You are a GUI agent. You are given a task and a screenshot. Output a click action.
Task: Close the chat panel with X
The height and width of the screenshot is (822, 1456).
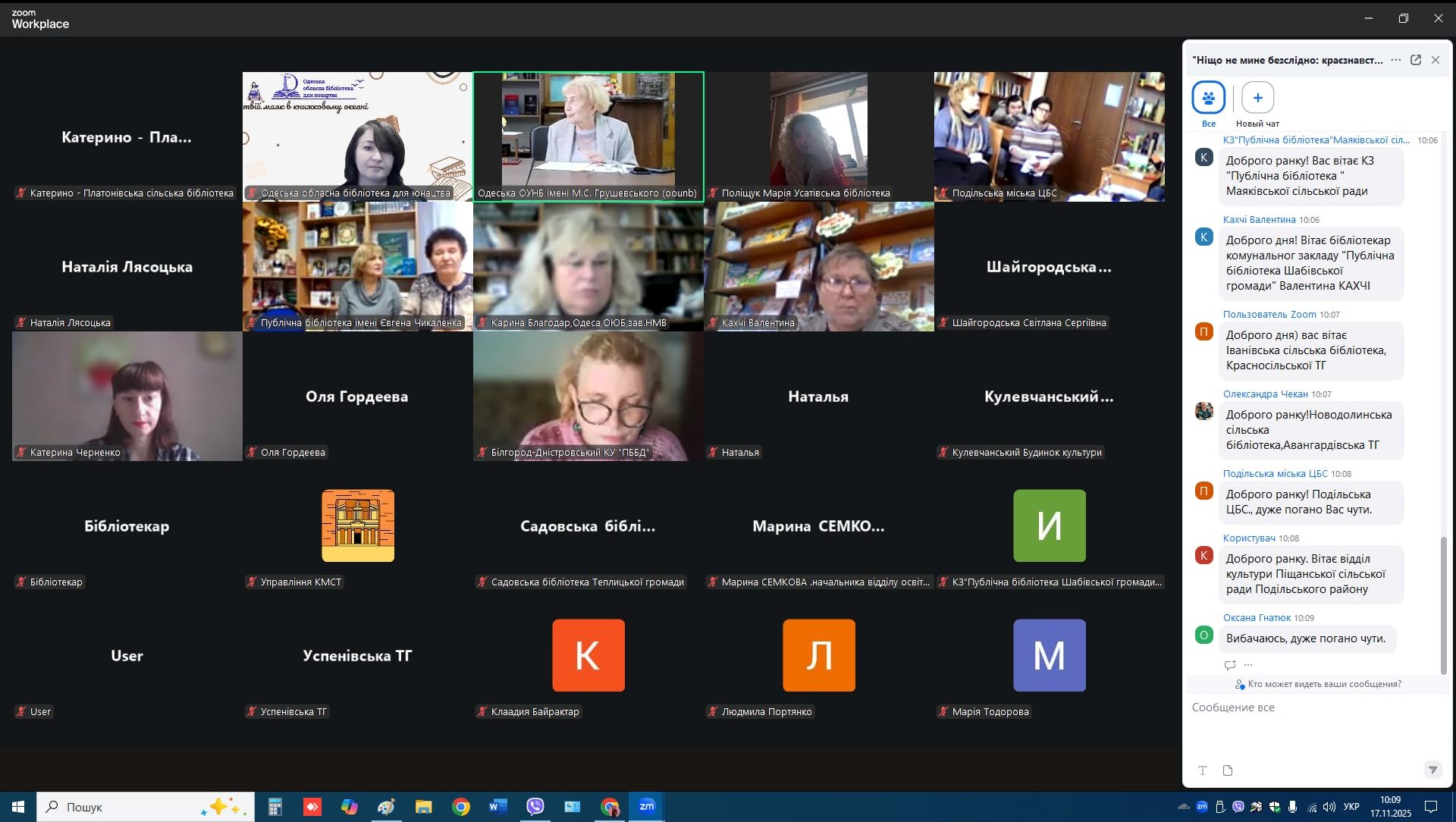pos(1436,60)
